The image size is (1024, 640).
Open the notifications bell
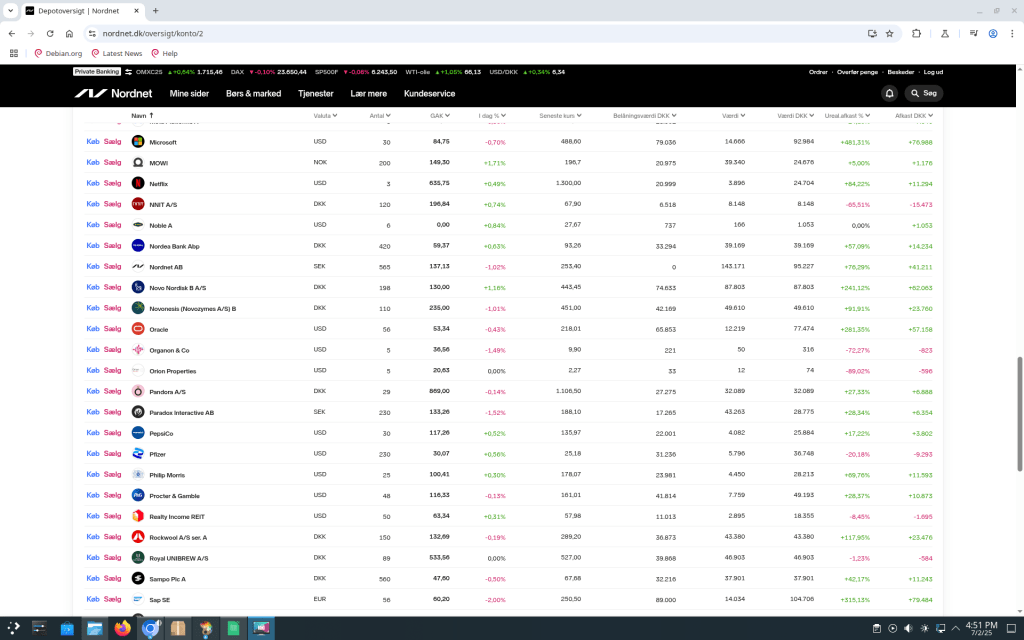click(x=889, y=93)
